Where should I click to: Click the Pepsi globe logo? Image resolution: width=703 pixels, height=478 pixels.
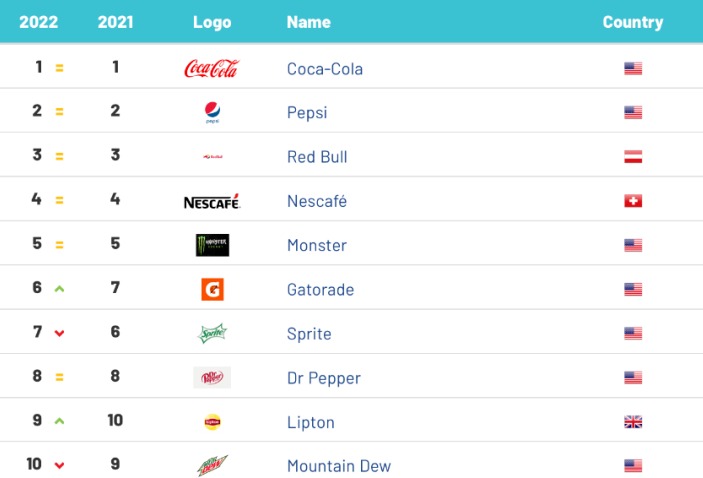[x=212, y=113]
